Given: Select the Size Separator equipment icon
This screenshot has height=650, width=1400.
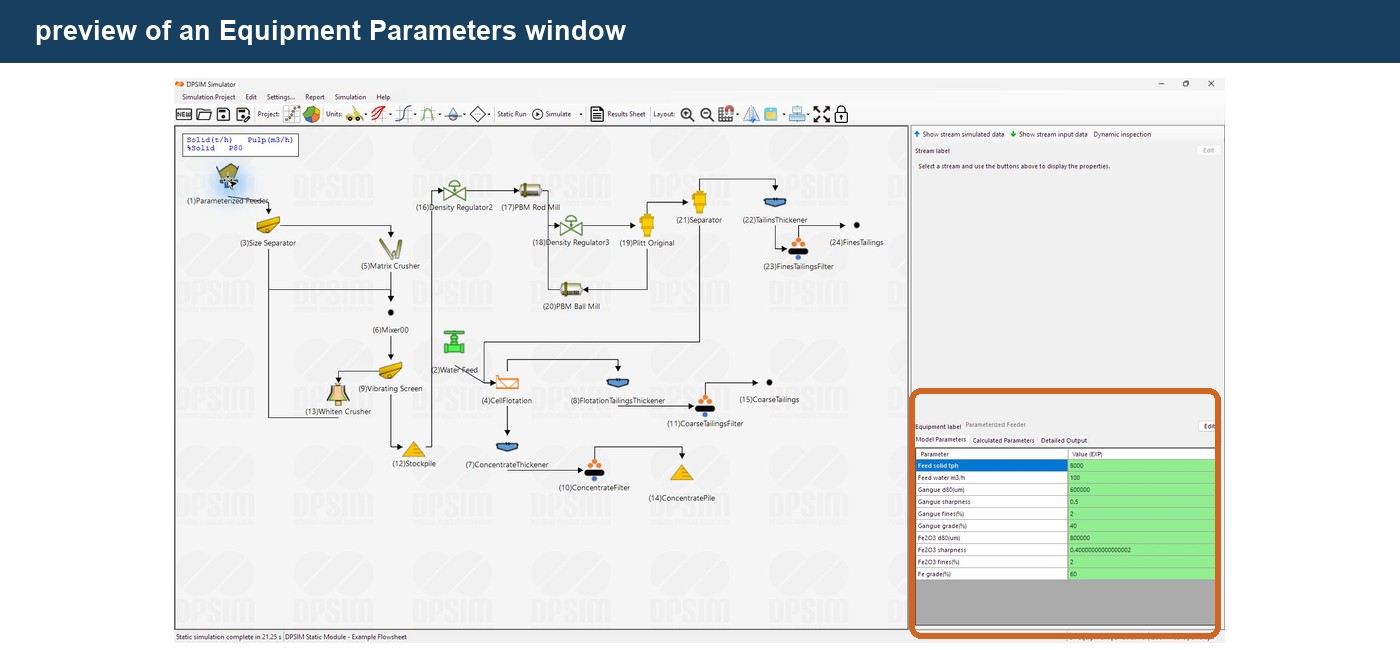Looking at the screenshot, I should tap(267, 225).
